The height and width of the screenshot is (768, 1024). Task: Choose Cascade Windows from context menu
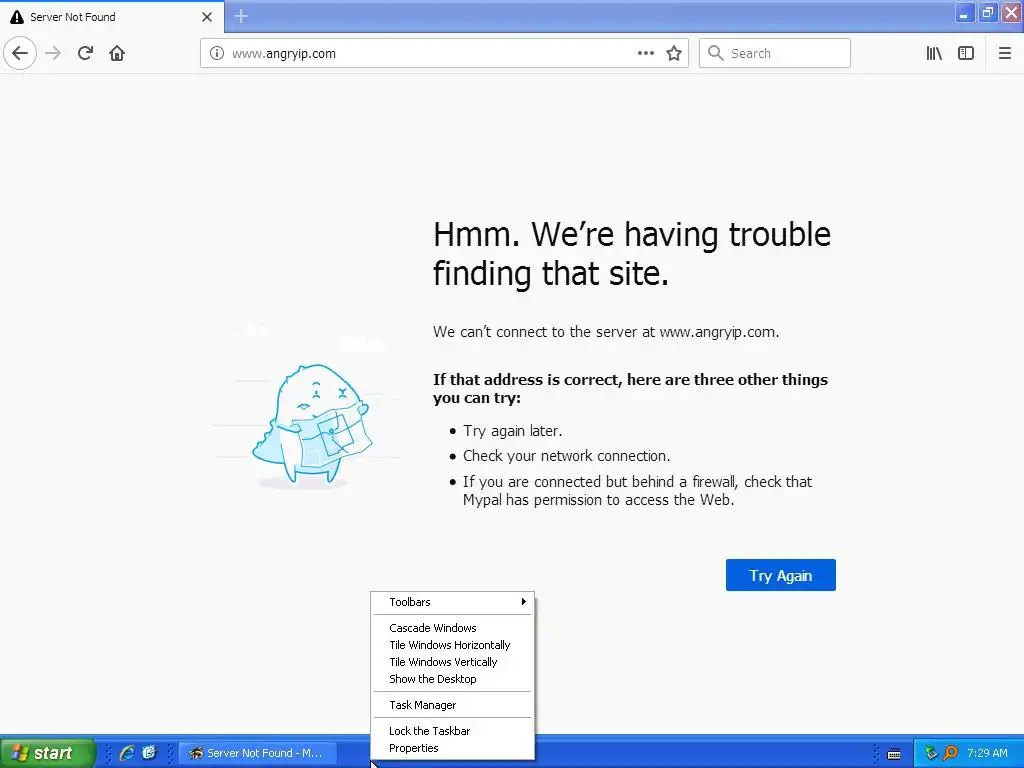(453, 628)
